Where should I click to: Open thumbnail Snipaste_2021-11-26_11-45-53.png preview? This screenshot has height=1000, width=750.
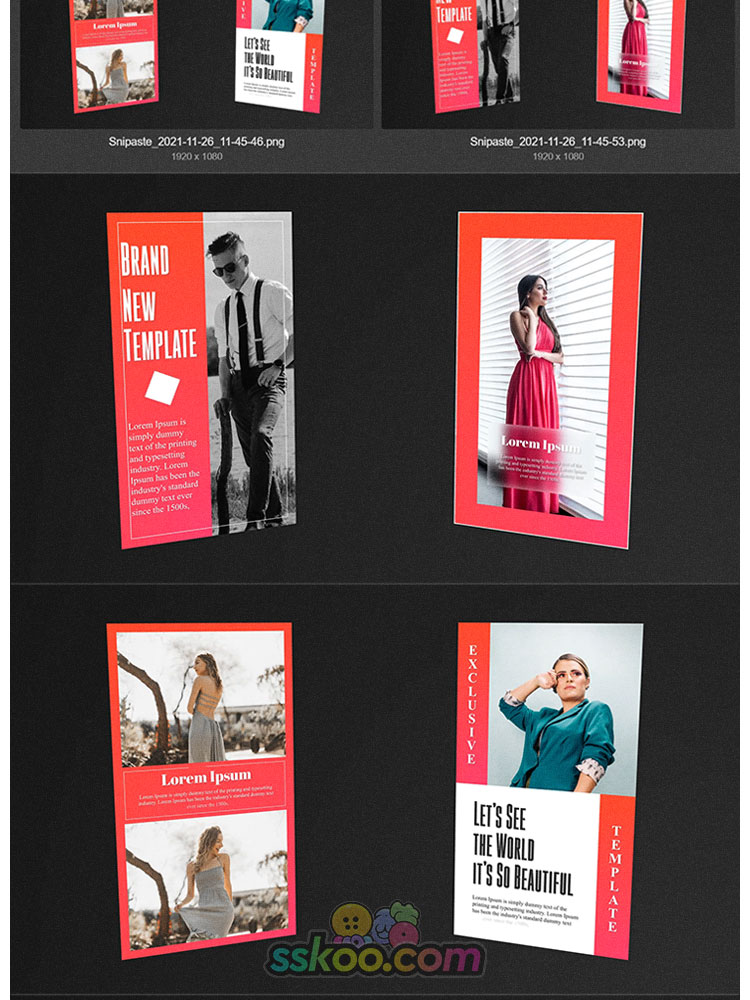coord(558,64)
